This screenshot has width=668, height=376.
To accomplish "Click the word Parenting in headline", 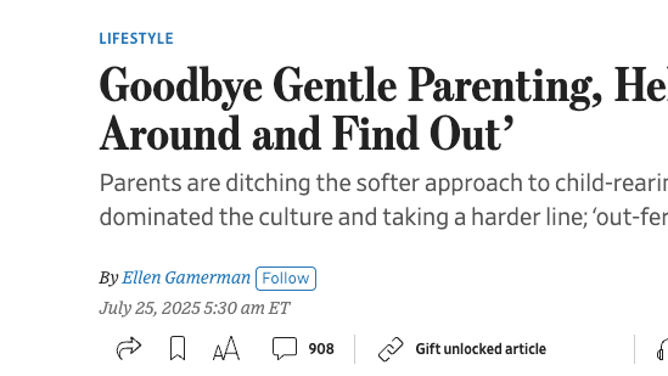I will point(505,87).
